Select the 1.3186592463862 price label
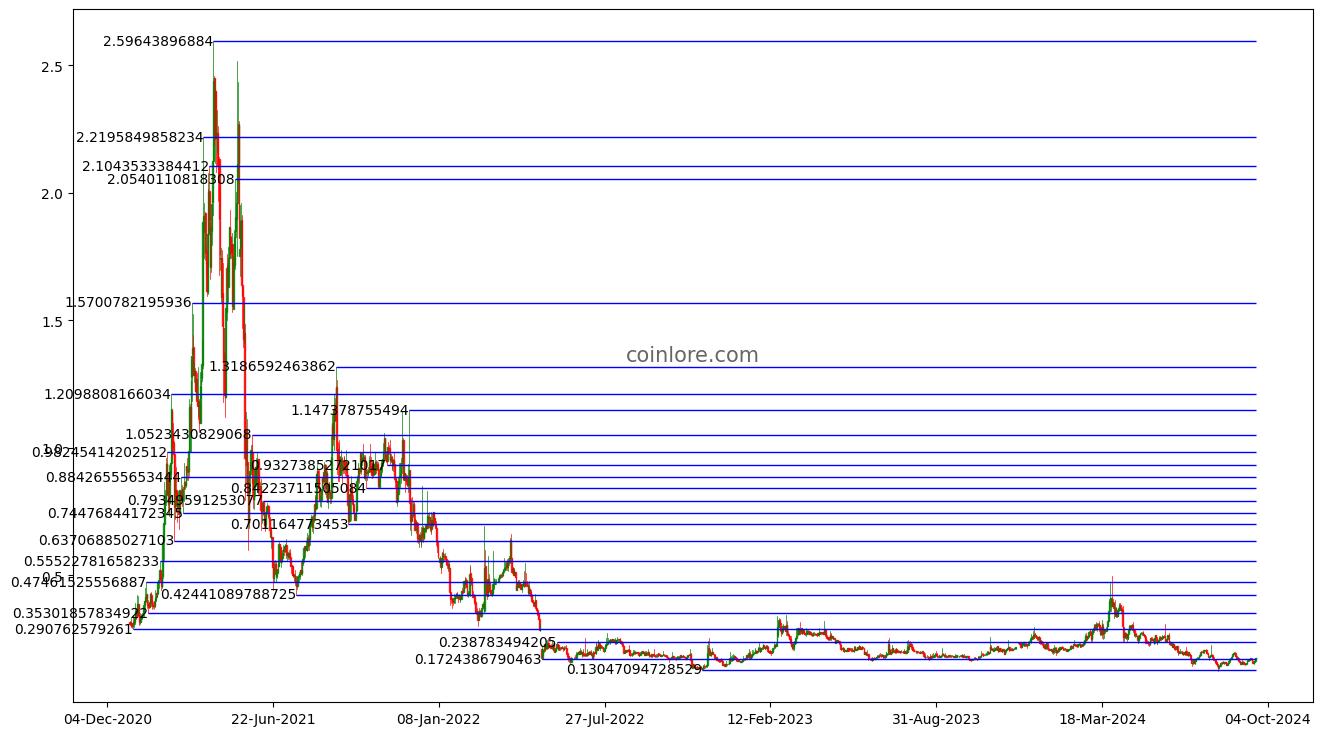Screen dimensions: 1322x736 tap(272, 367)
